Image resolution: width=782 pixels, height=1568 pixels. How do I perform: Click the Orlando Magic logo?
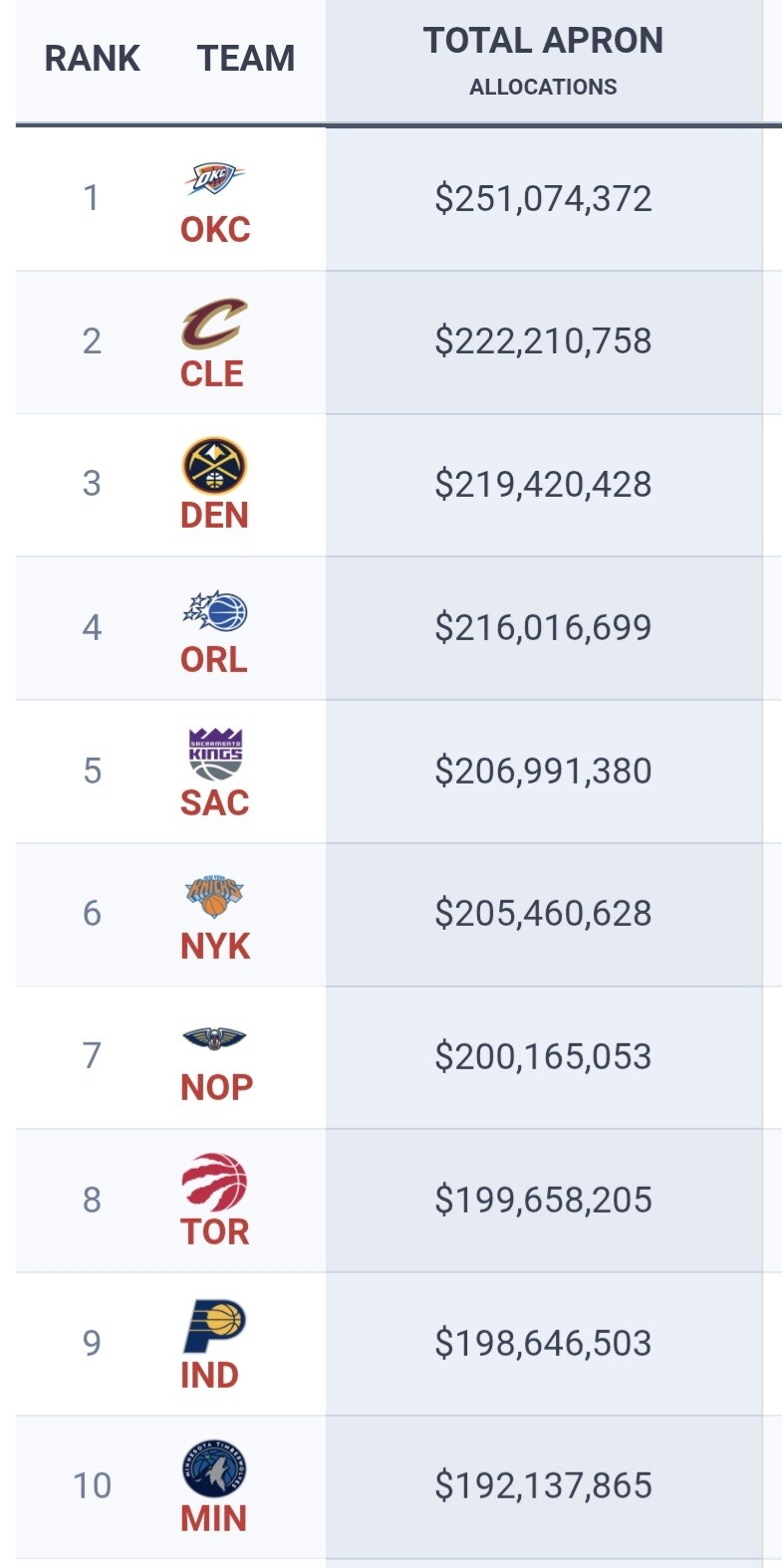214,610
